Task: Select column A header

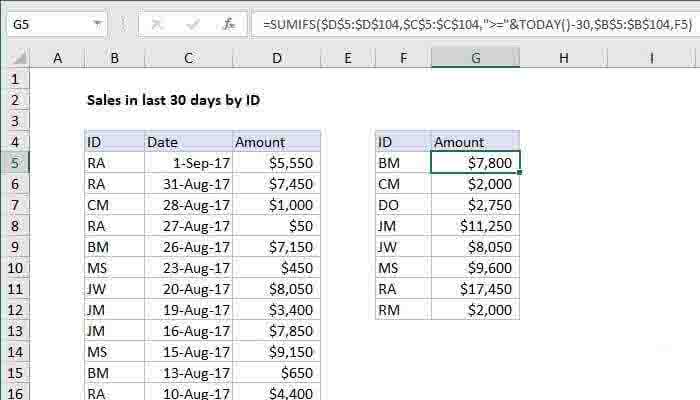Action: pyautogui.click(x=57, y=60)
